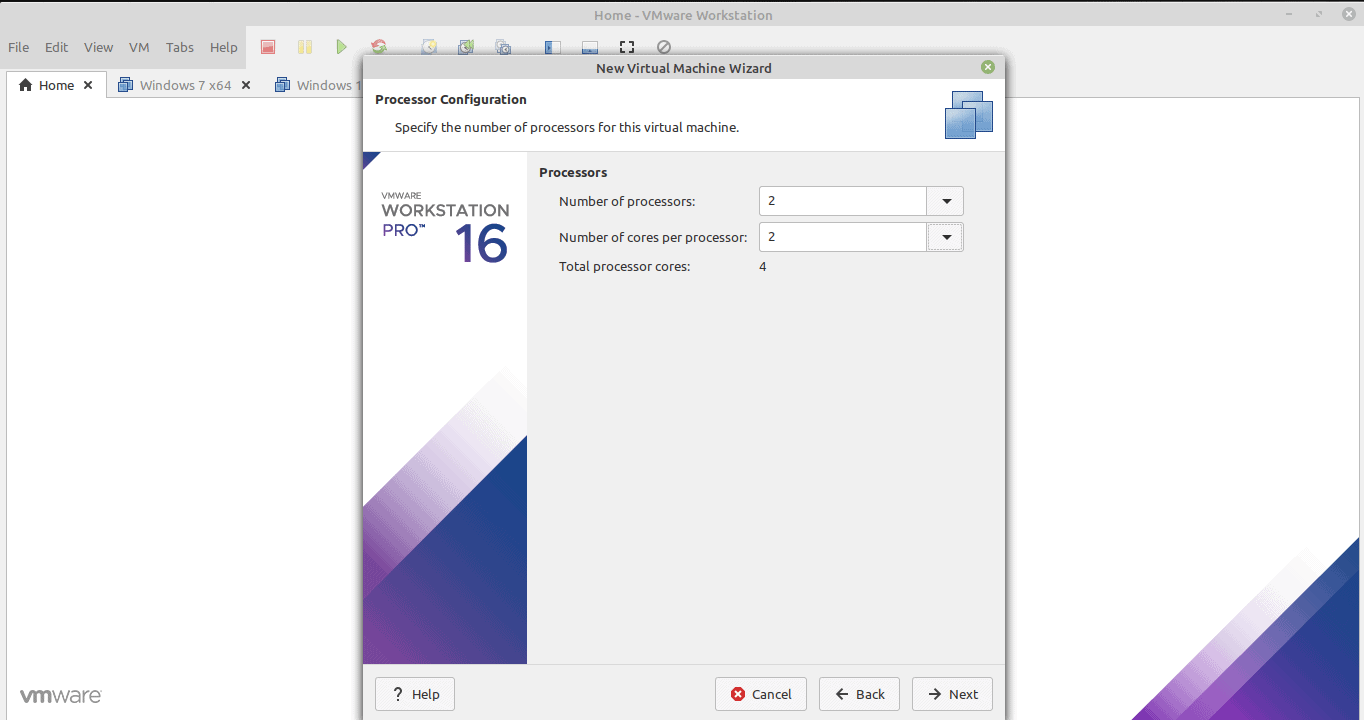1364x720 pixels.
Task: Click the full screen mode toolbar icon
Action: coord(627,47)
